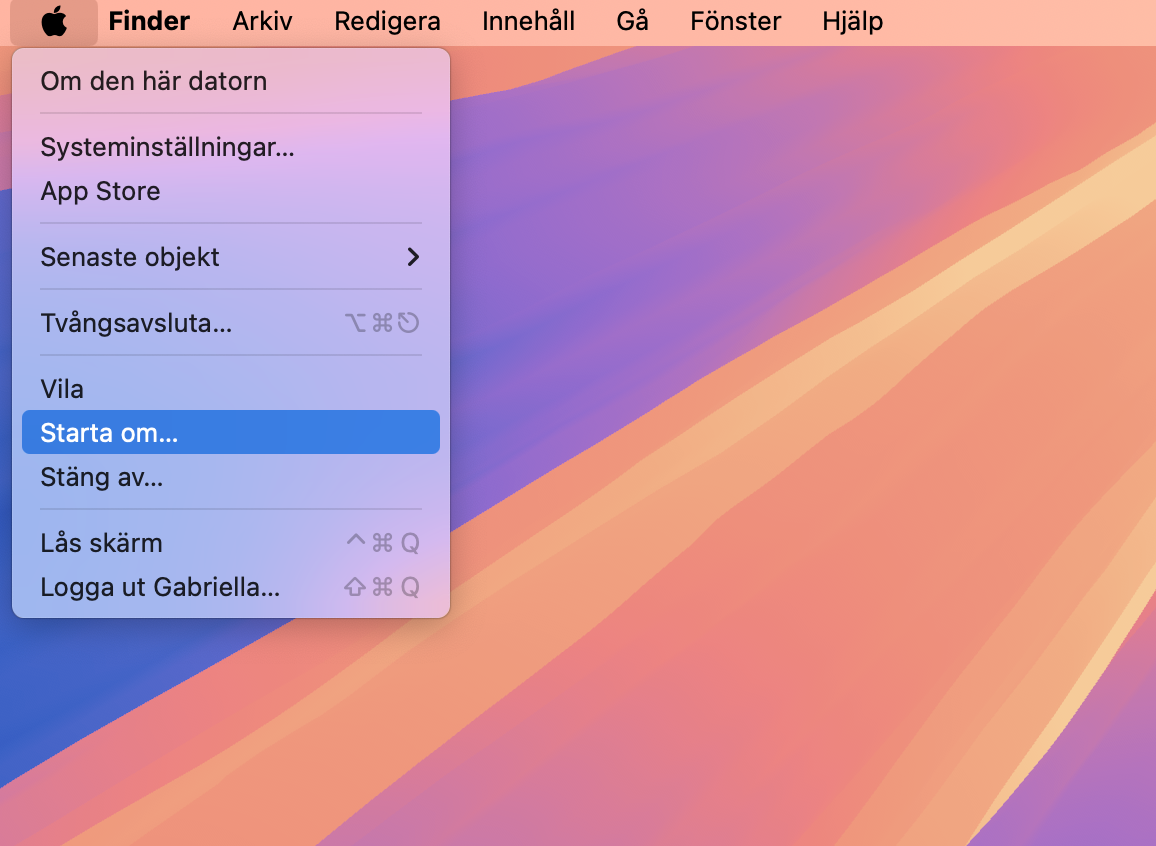Click the Apple logo menu icon
1156x846 pixels.
(x=54, y=22)
